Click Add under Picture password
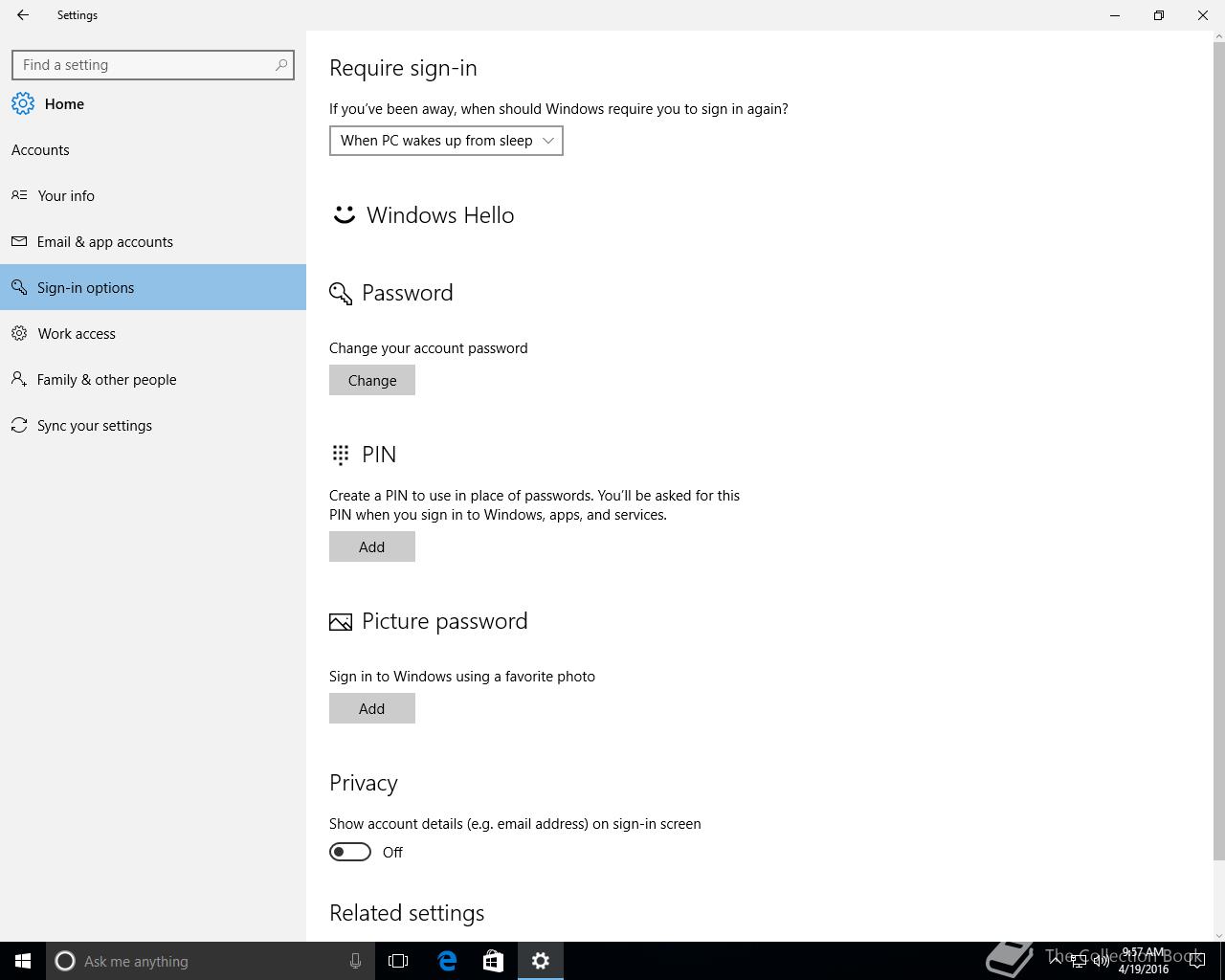The width and height of the screenshot is (1225, 980). 372,708
